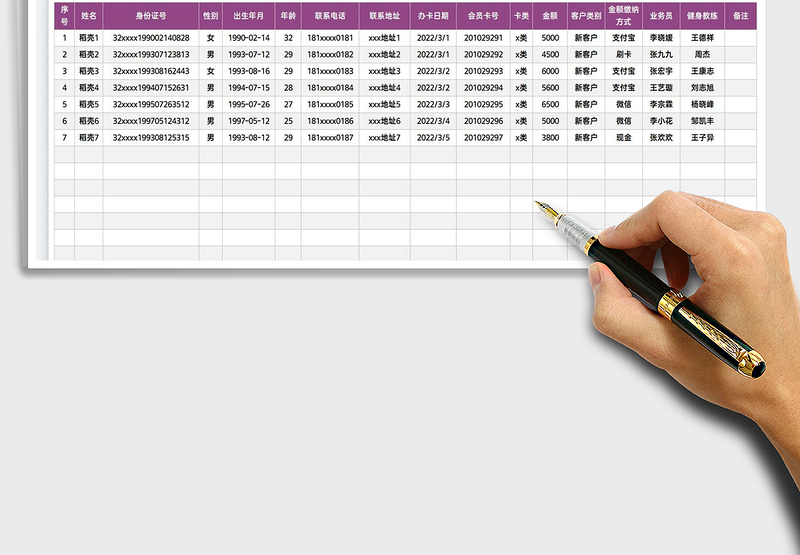Click member card number 201029296

pos(483,121)
